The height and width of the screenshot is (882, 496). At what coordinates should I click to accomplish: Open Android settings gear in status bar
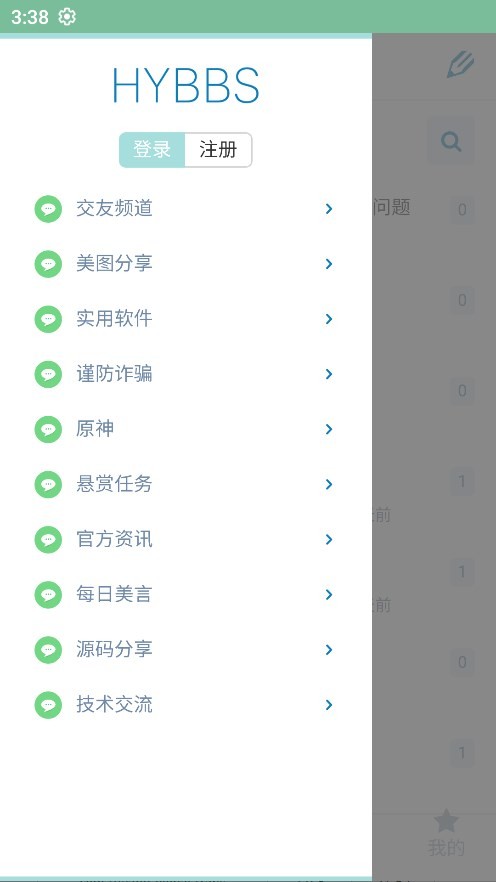tap(67, 17)
